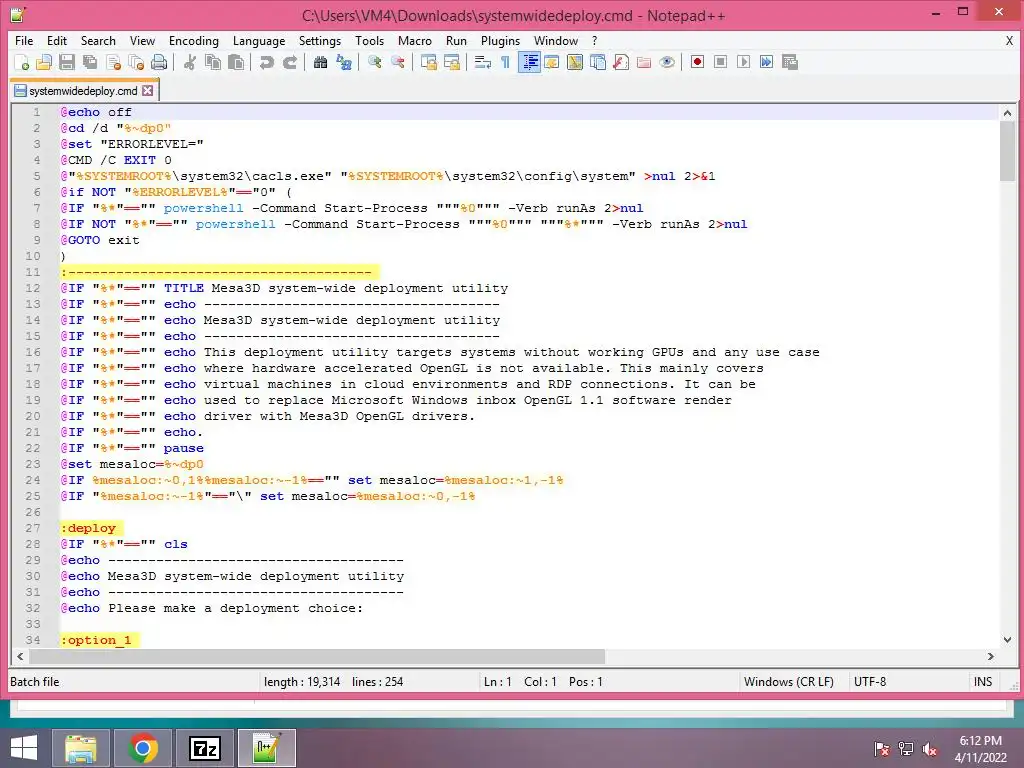Open the Language menu
Image resolution: width=1024 pixels, height=768 pixels.
[x=259, y=40]
